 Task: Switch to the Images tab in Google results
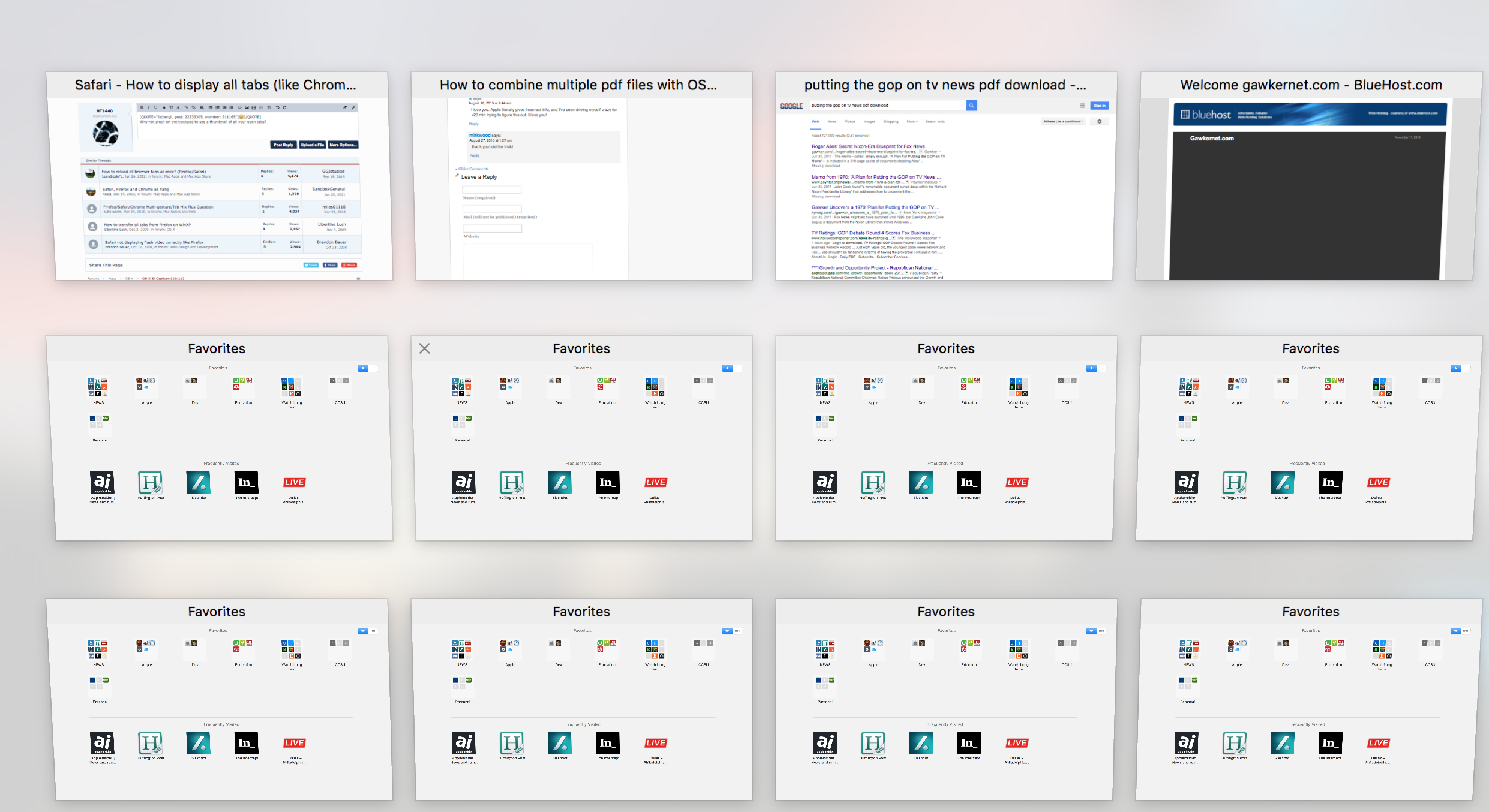[869, 121]
